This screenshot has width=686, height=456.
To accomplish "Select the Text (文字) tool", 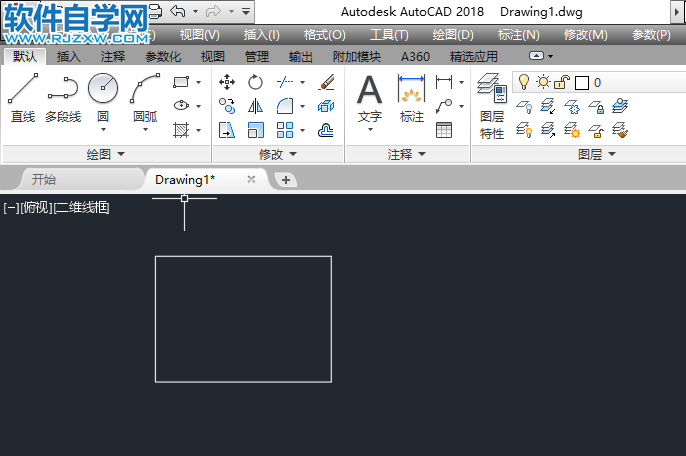I will 370,98.
